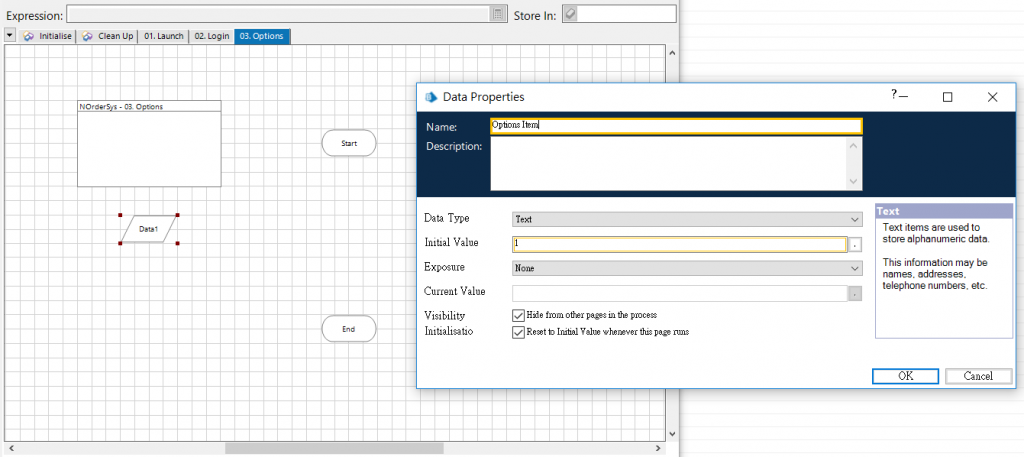
Task: Click the Description text area
Action: point(669,164)
